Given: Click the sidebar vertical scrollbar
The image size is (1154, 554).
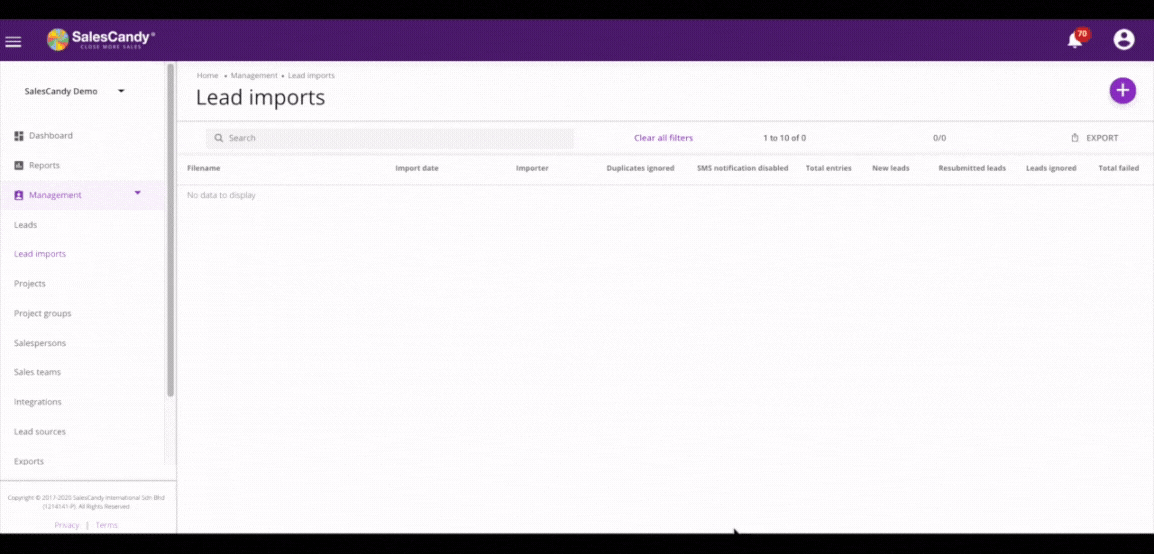Looking at the screenshot, I should point(171,230).
